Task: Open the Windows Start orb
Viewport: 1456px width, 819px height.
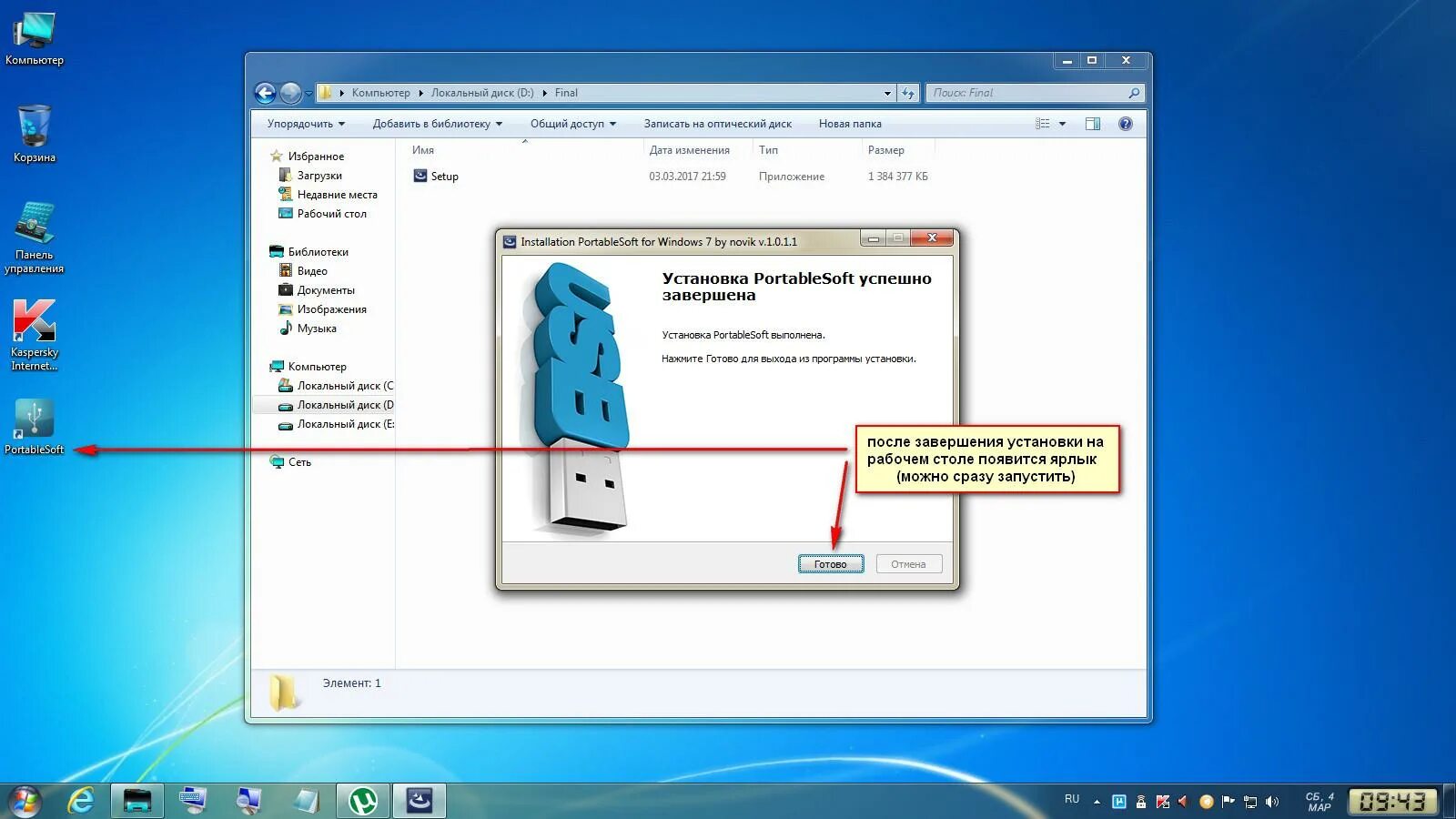Action: [x=25, y=802]
